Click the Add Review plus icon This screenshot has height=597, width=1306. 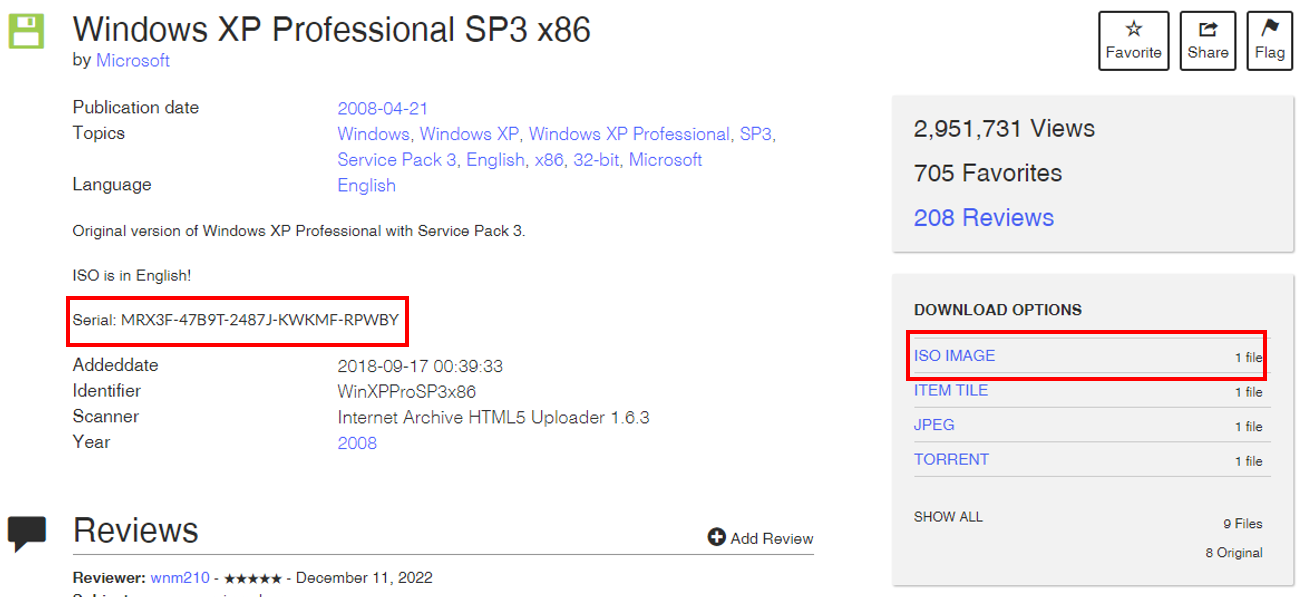[x=716, y=538]
